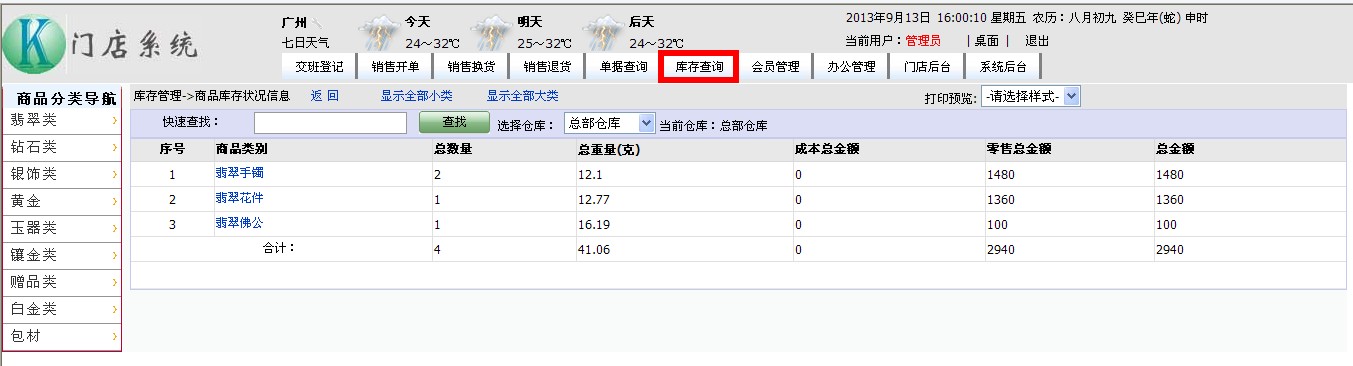1353x366 pixels.
Task: Click the 成本总金额 column header
Action: pyautogui.click(x=828, y=149)
